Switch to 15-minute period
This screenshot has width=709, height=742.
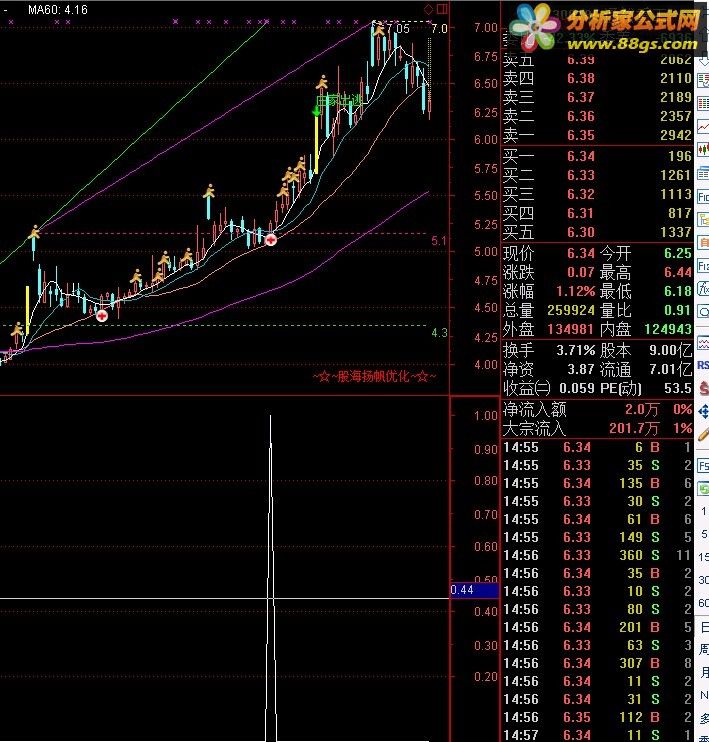[x=704, y=557]
